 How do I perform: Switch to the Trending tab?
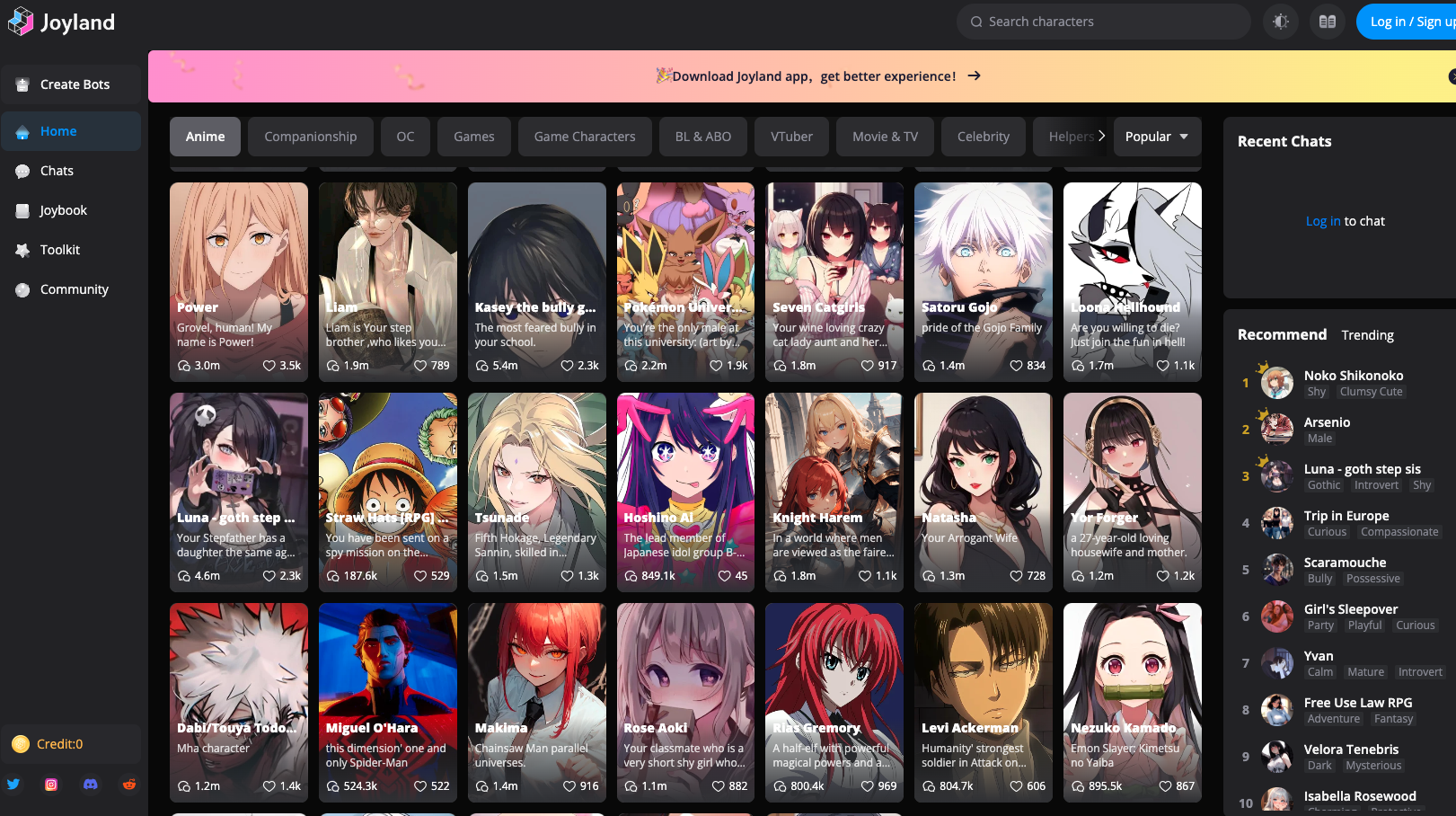tap(1368, 335)
